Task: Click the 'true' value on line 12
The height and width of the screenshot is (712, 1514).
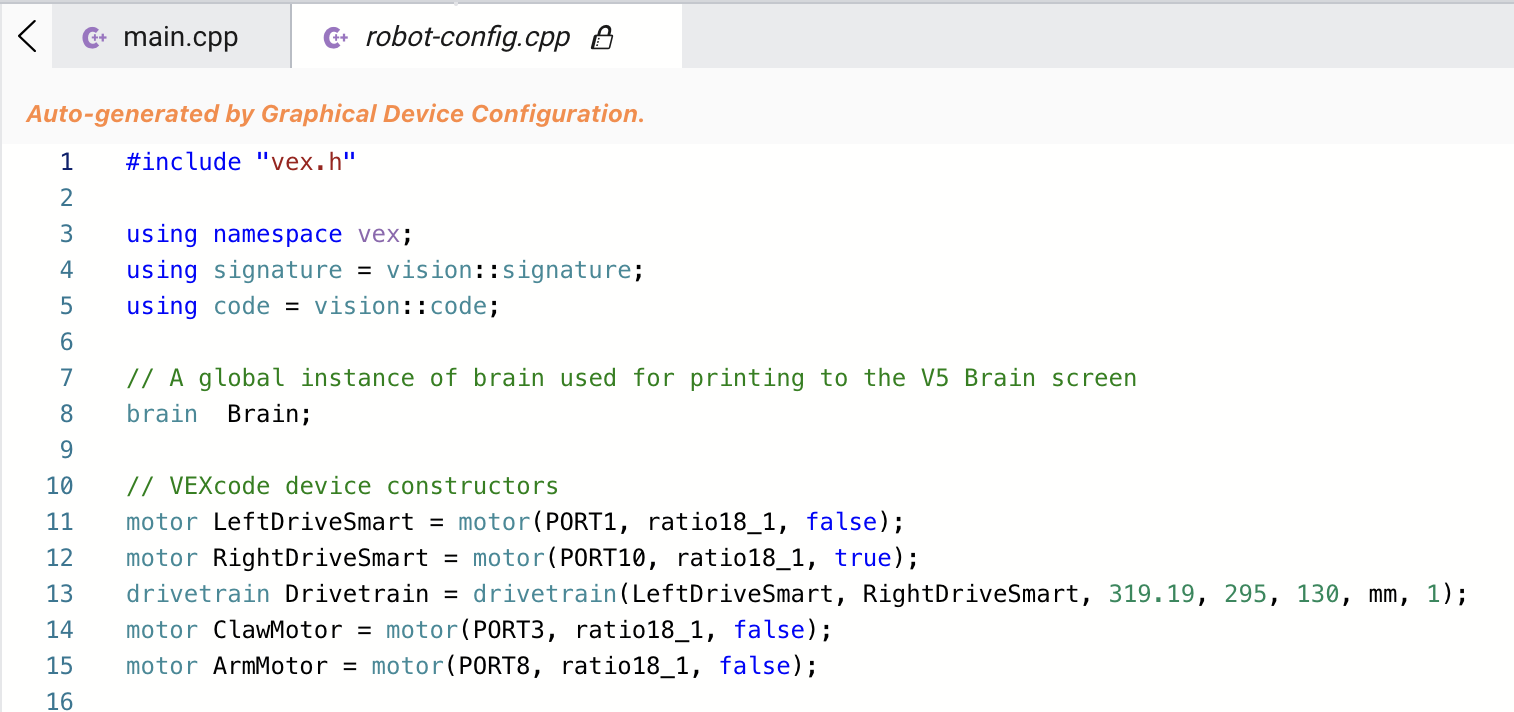Action: coord(863,558)
